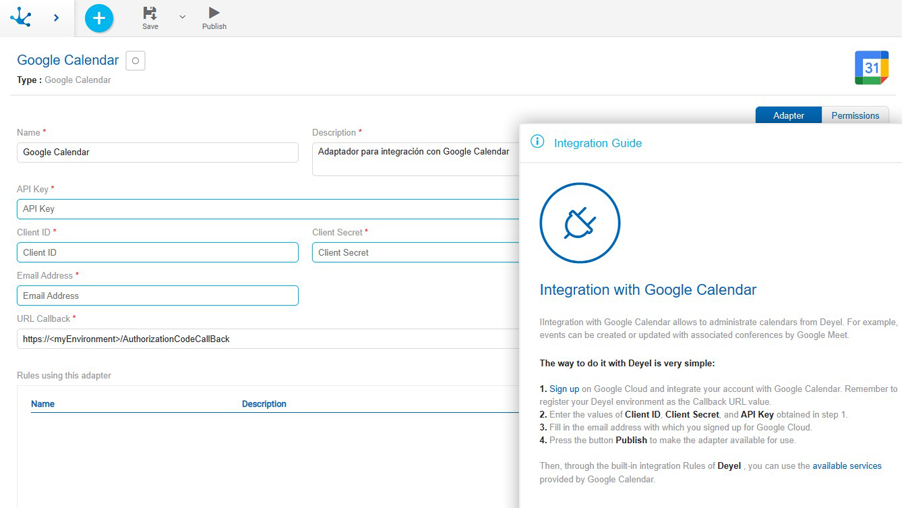Click the status indicator beside Google Calendar title
Screen dimensions: 902x508
tap(135, 60)
